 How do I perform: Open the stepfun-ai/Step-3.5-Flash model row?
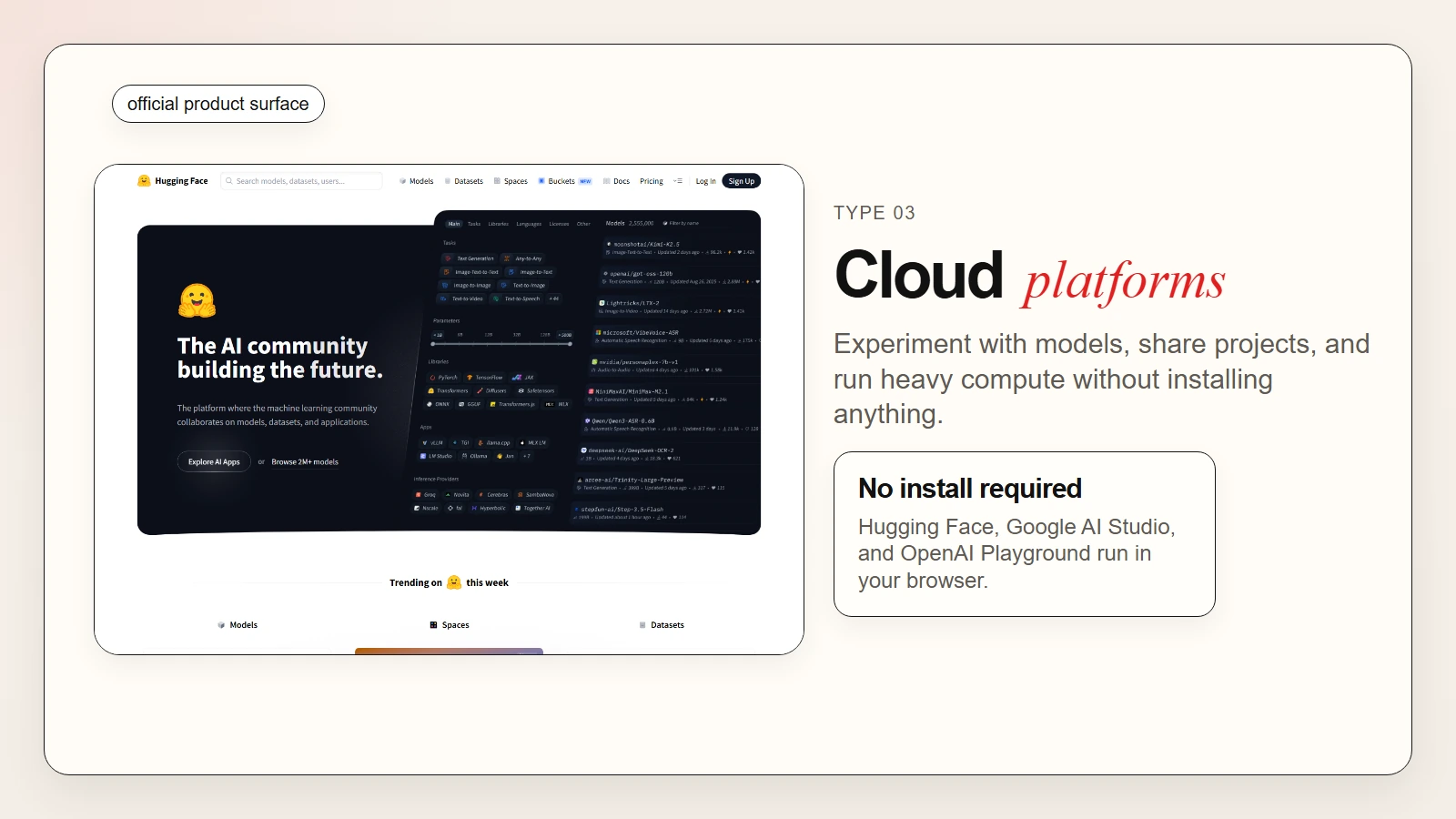pyautogui.click(x=665, y=512)
